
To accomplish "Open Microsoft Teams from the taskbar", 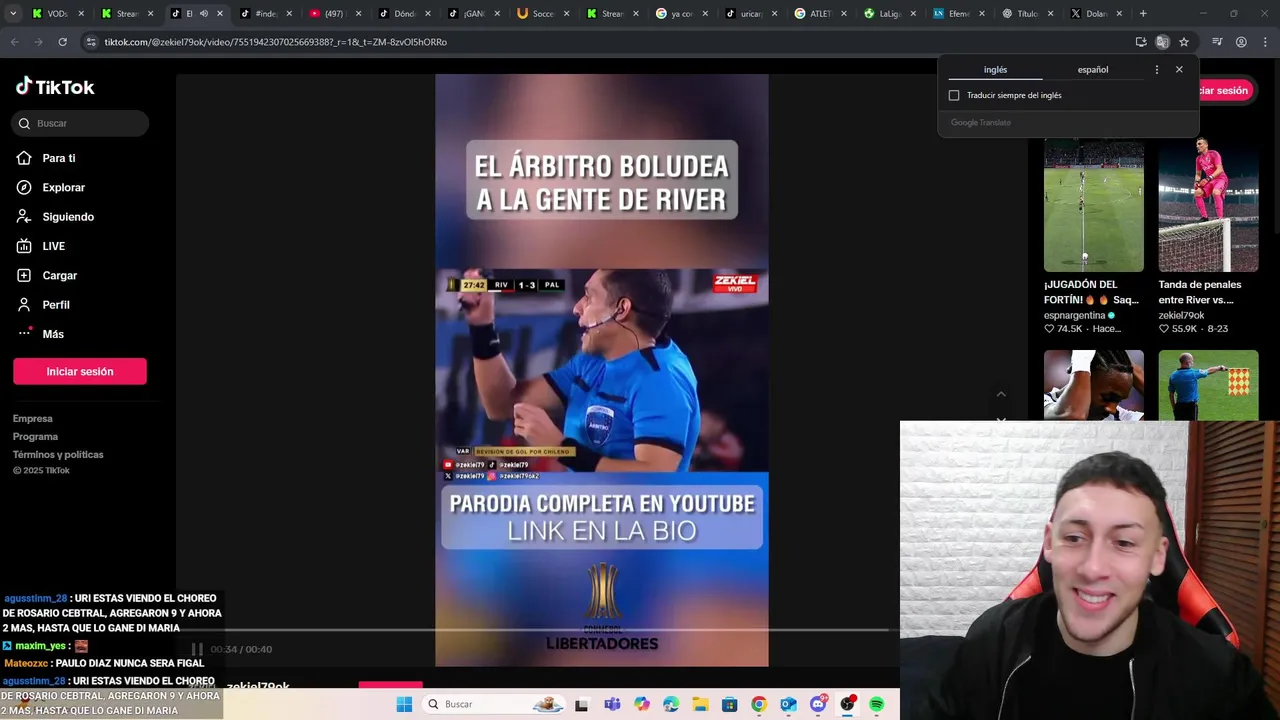I will (x=612, y=704).
